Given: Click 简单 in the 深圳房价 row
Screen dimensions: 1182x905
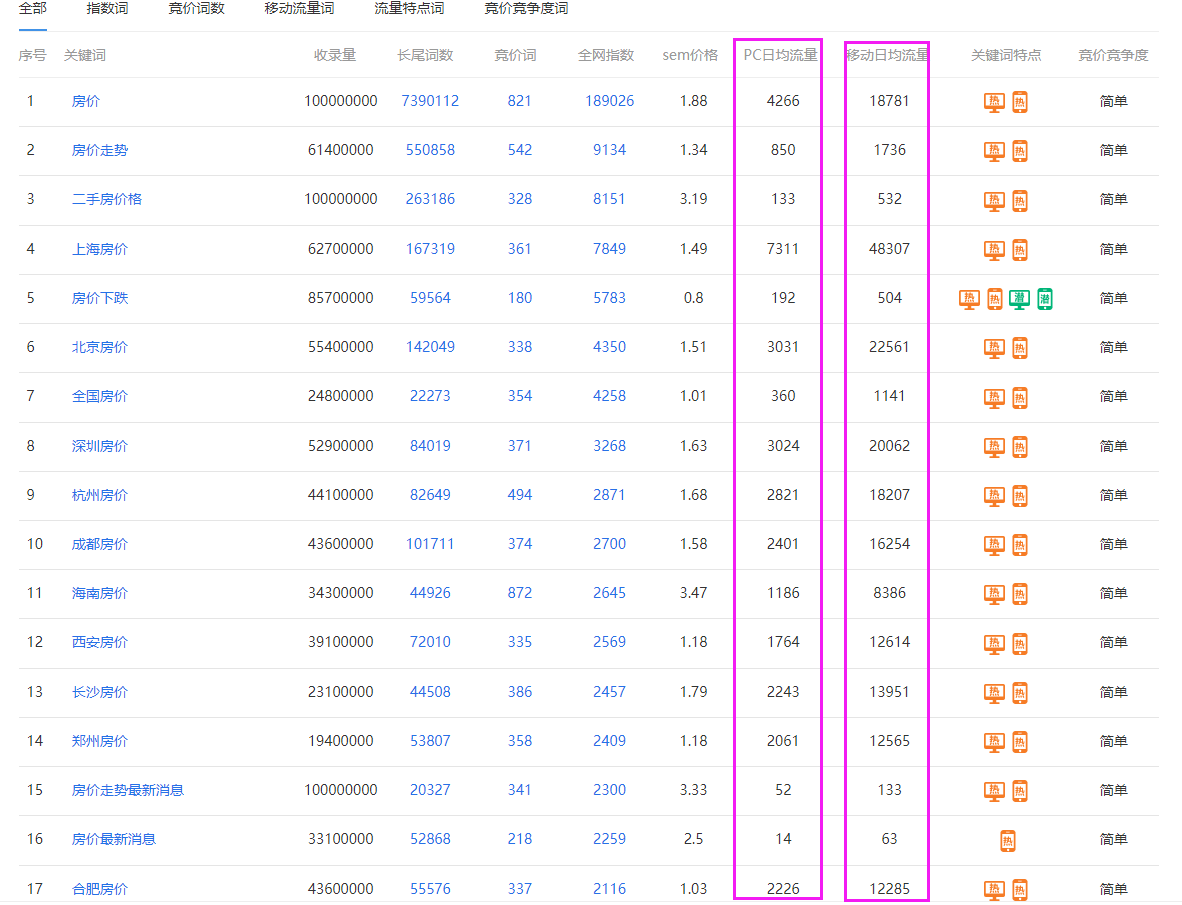Looking at the screenshot, I should (x=1113, y=446).
